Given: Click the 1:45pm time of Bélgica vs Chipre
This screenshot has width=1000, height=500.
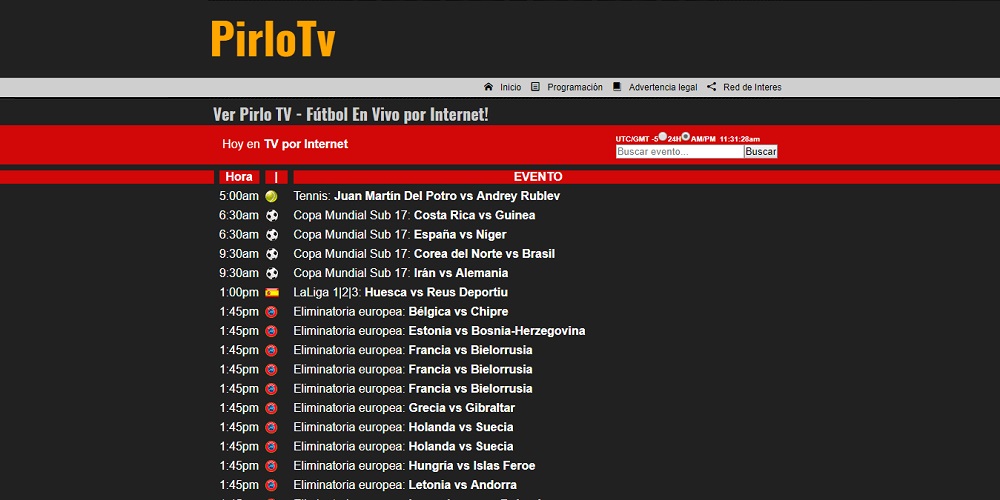Looking at the screenshot, I should pyautogui.click(x=239, y=312).
